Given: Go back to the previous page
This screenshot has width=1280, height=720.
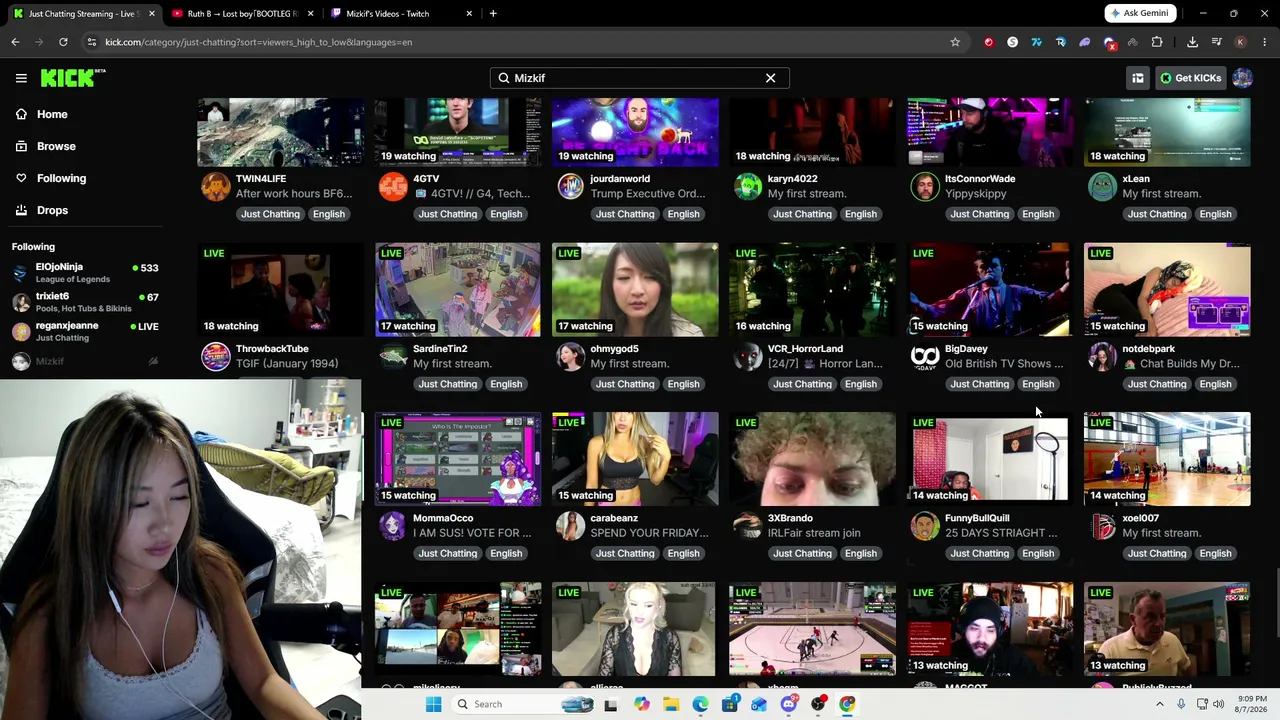Looking at the screenshot, I should coord(15,42).
